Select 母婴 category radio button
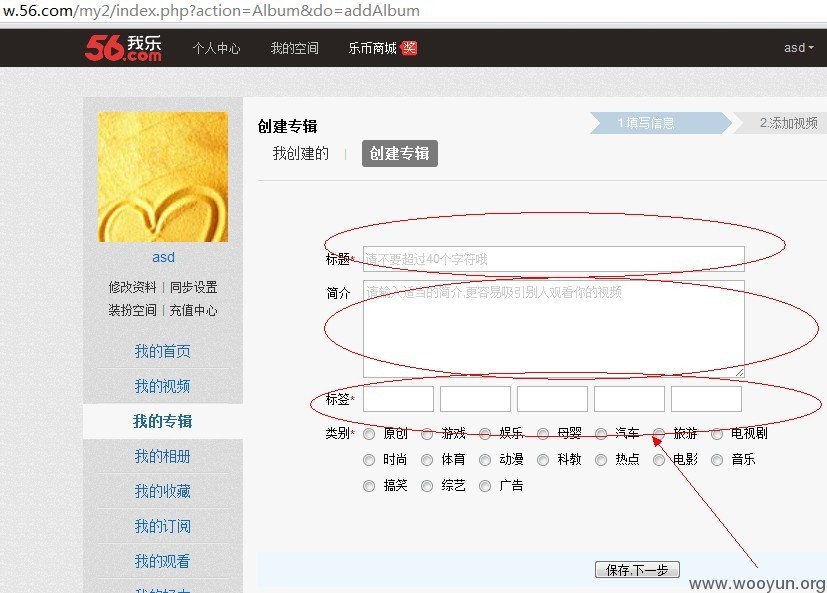Screen dimensions: 827x593 tap(543, 434)
